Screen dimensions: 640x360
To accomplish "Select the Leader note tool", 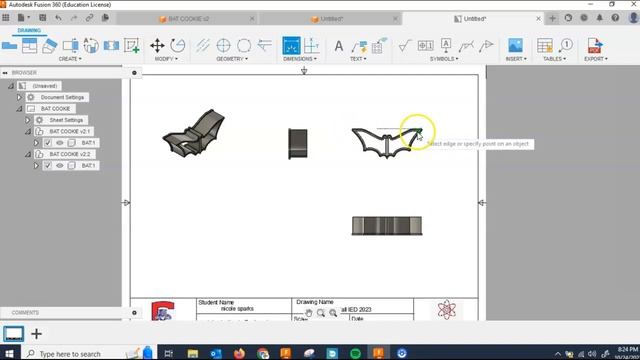I will (x=359, y=46).
